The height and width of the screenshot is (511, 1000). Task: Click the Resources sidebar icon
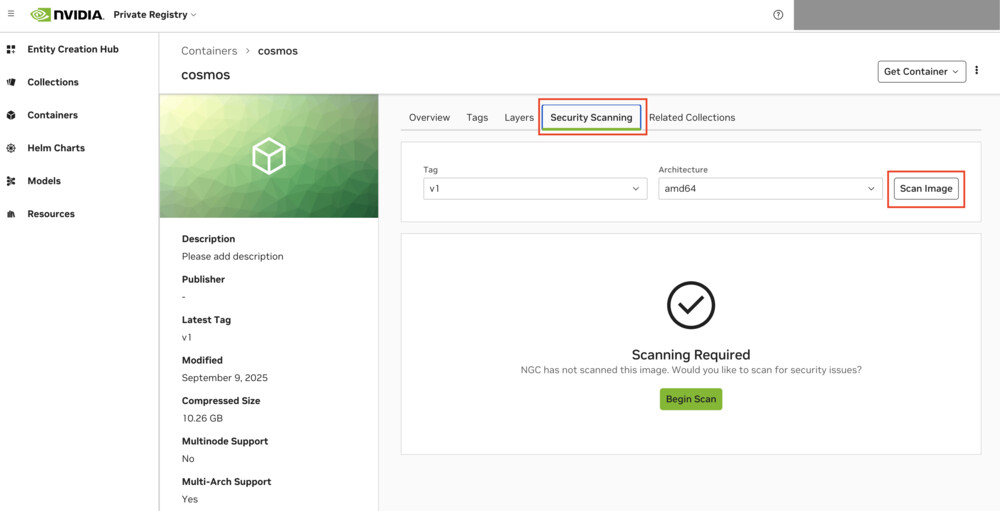coord(11,214)
